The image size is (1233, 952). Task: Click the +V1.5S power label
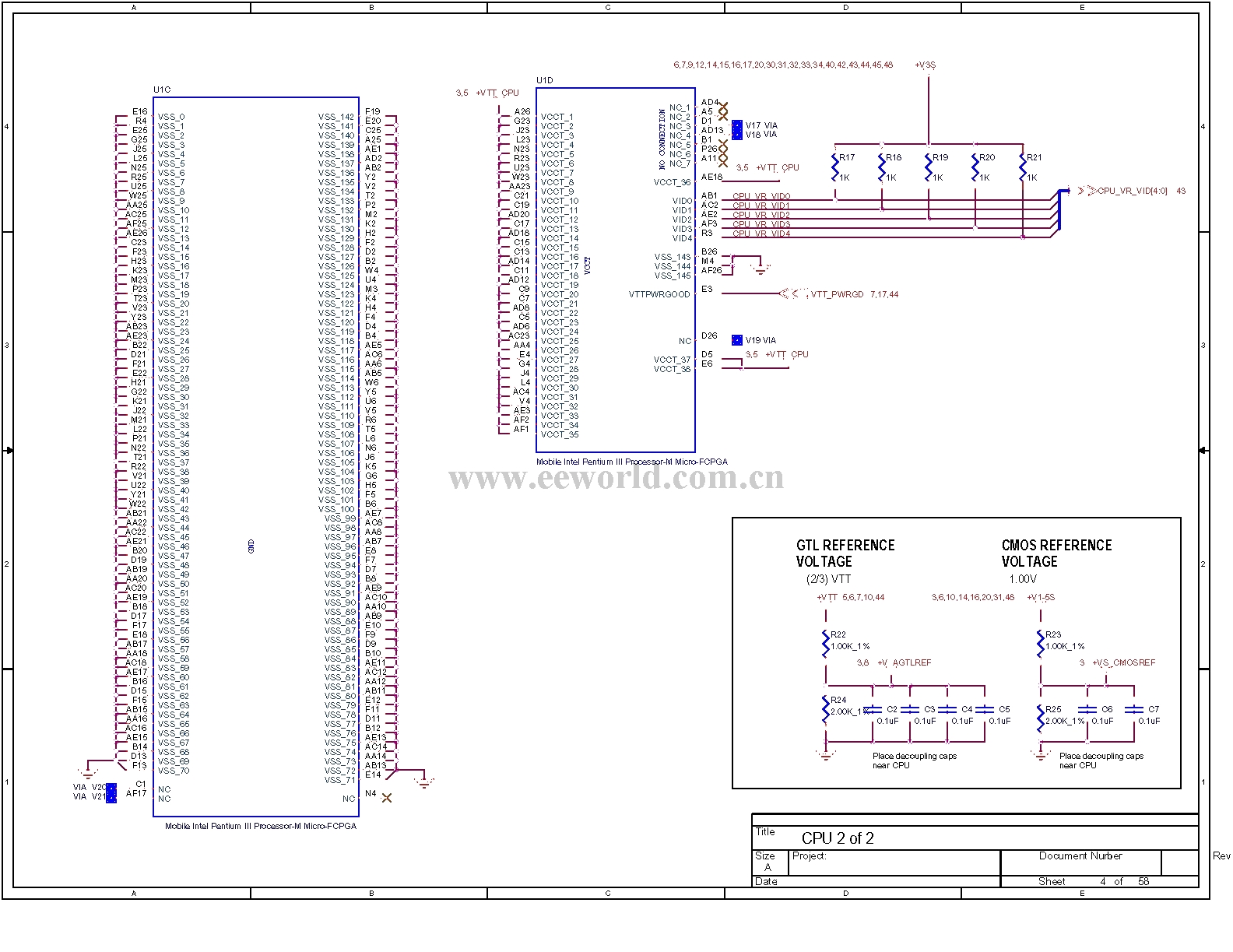point(1041,598)
